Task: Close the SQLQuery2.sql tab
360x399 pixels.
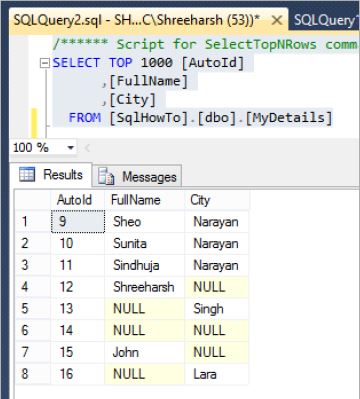Action: pos(276,21)
